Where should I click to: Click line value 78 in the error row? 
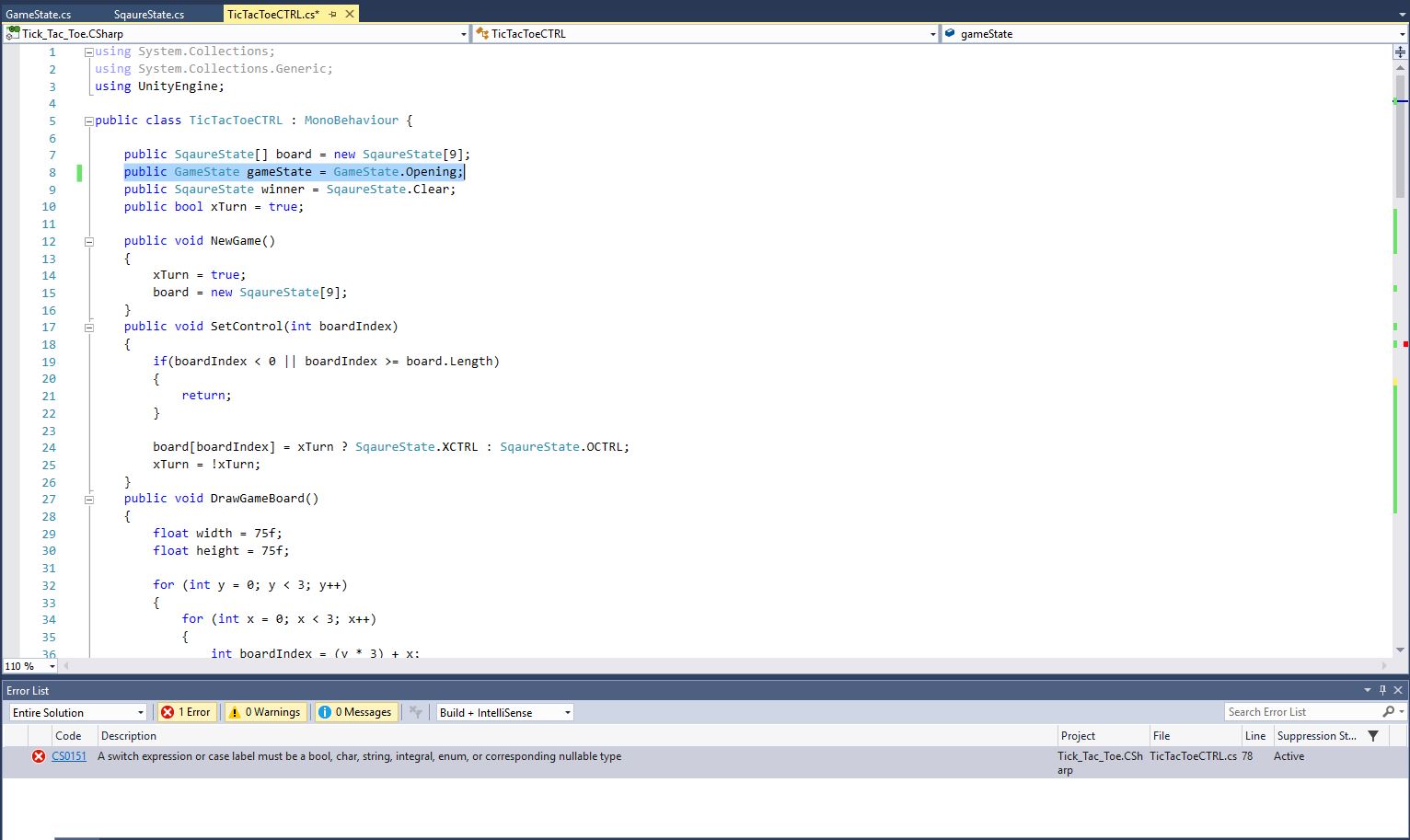coord(1247,756)
